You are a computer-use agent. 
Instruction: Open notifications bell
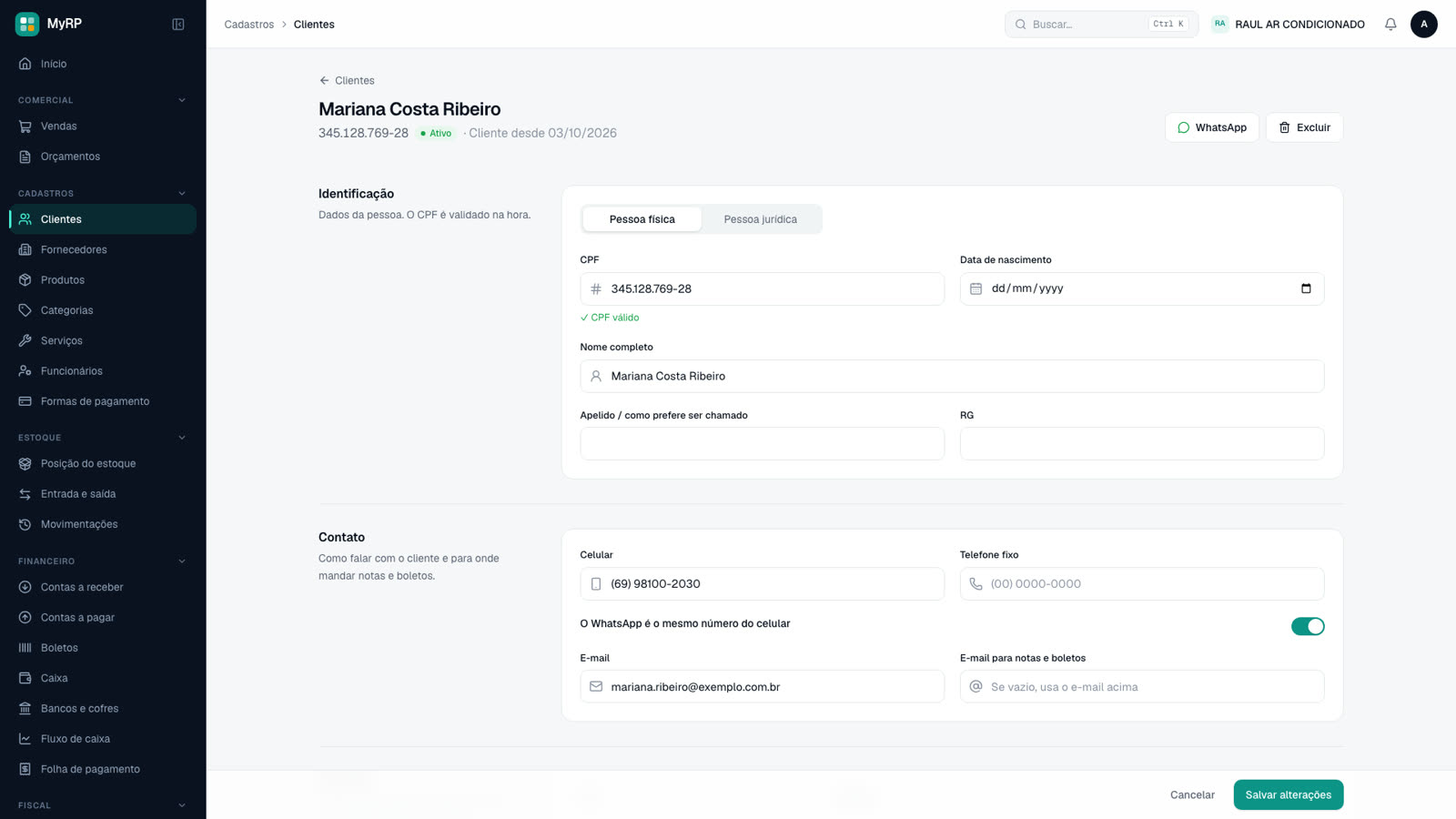pyautogui.click(x=1390, y=25)
